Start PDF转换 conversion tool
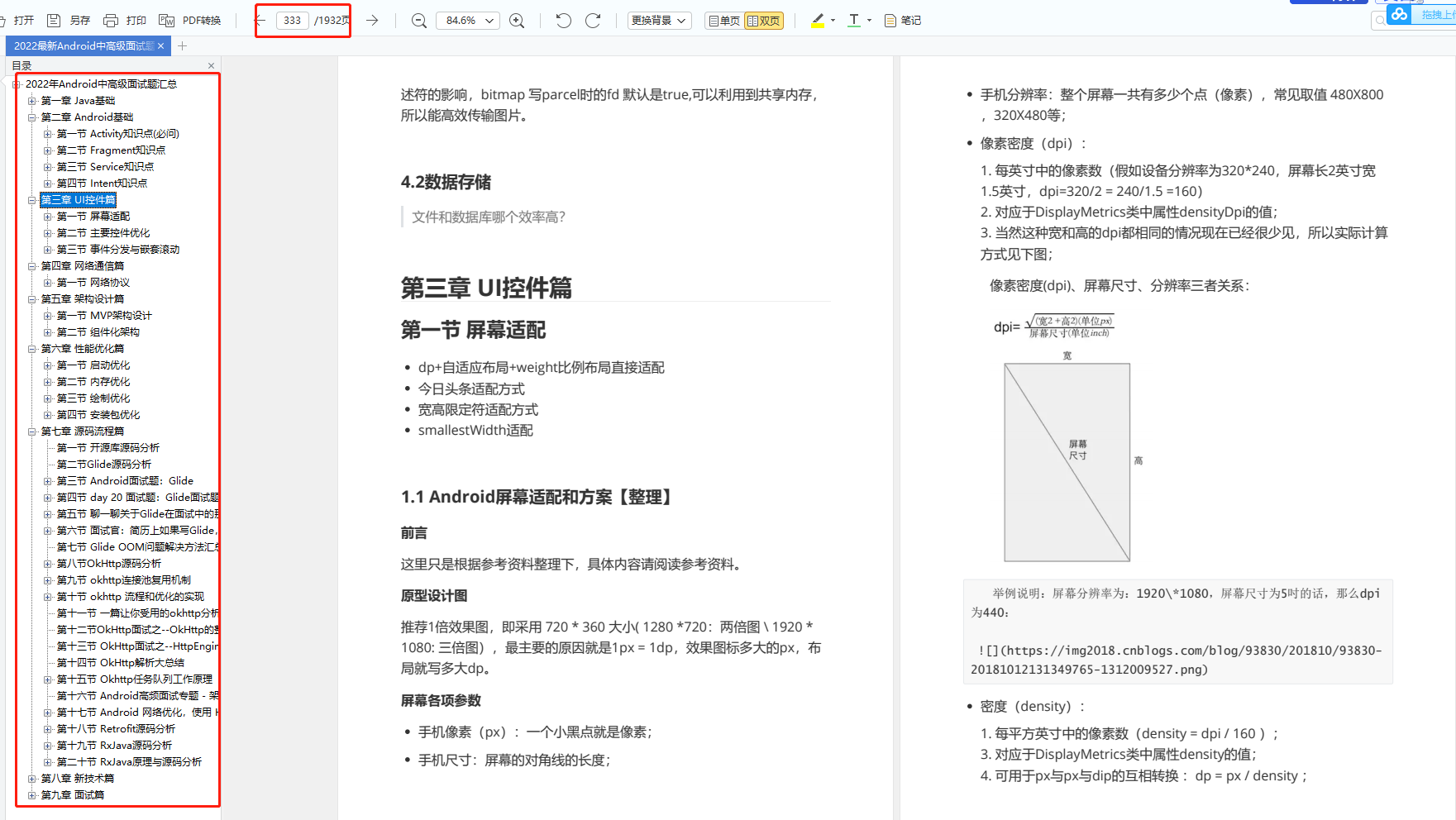The height and width of the screenshot is (820, 1456). pos(192,20)
